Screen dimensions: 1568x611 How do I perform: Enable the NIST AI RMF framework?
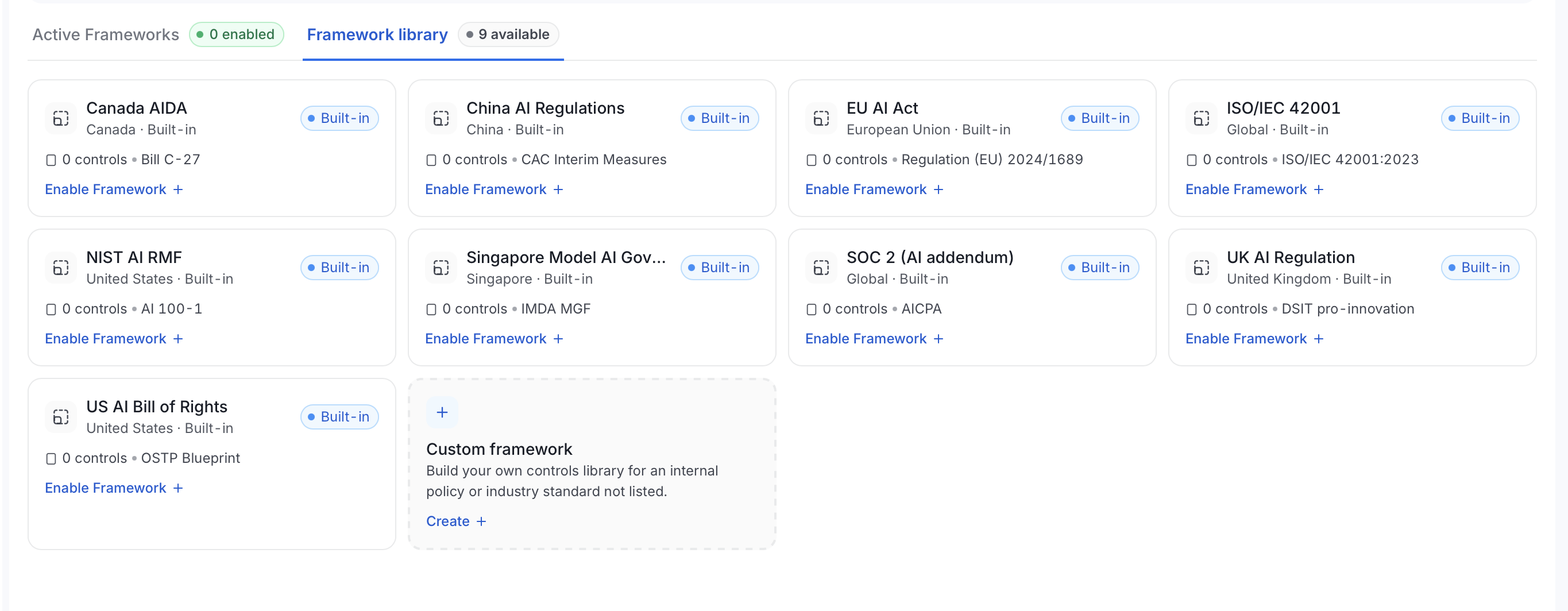(114, 338)
